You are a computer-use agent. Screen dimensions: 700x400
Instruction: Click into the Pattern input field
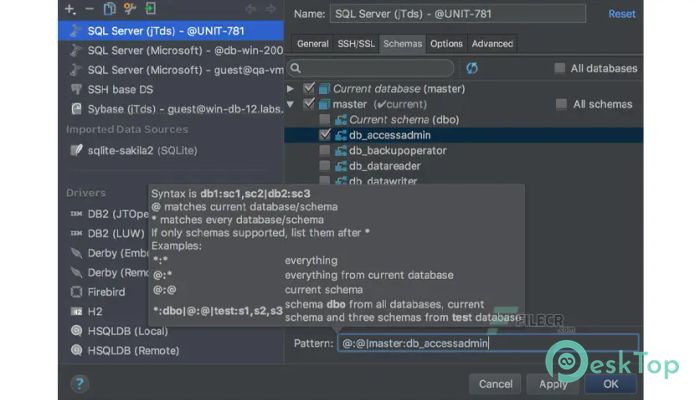click(x=488, y=343)
